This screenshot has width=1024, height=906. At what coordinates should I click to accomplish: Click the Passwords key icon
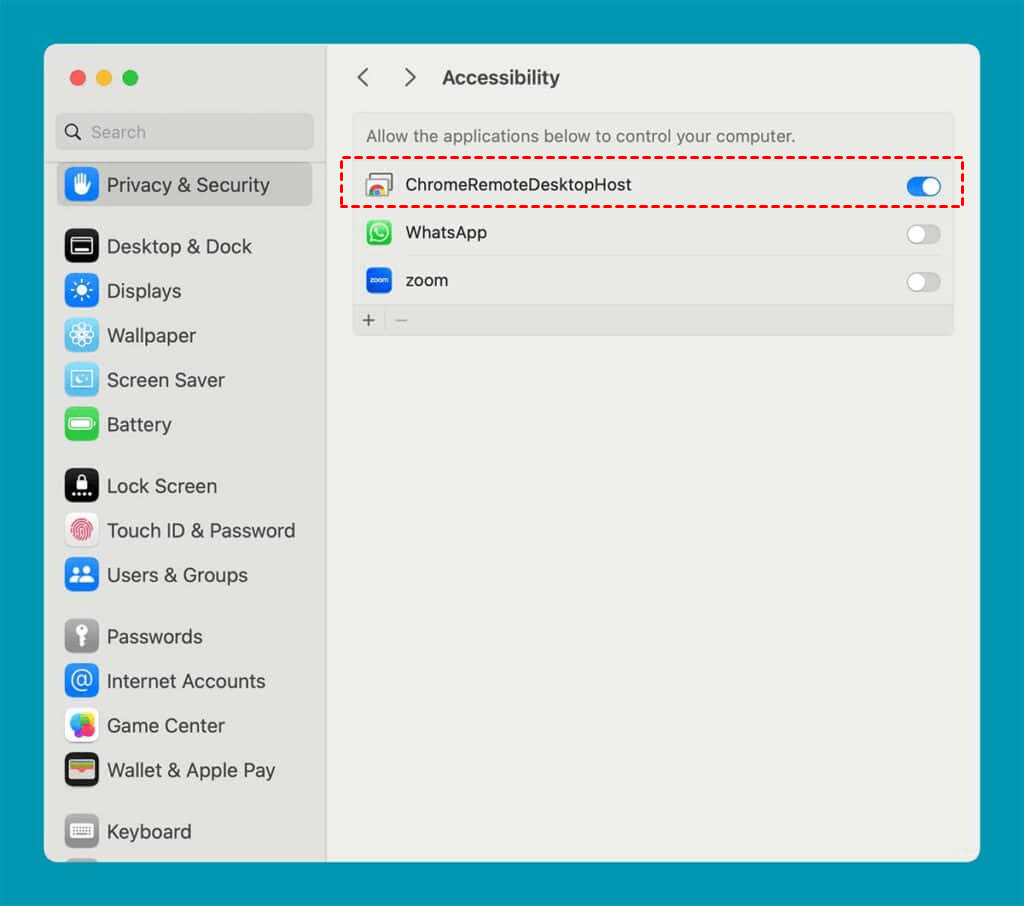(82, 636)
